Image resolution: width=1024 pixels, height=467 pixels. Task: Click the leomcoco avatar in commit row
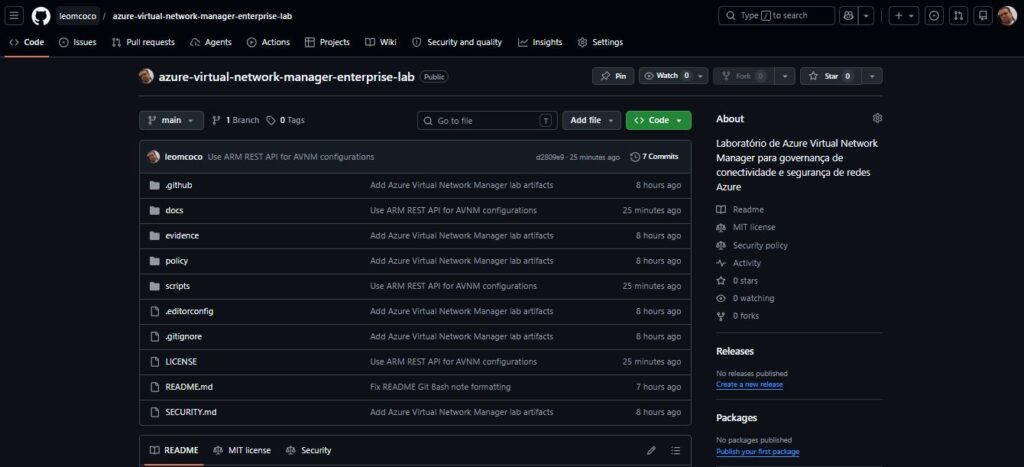153,157
